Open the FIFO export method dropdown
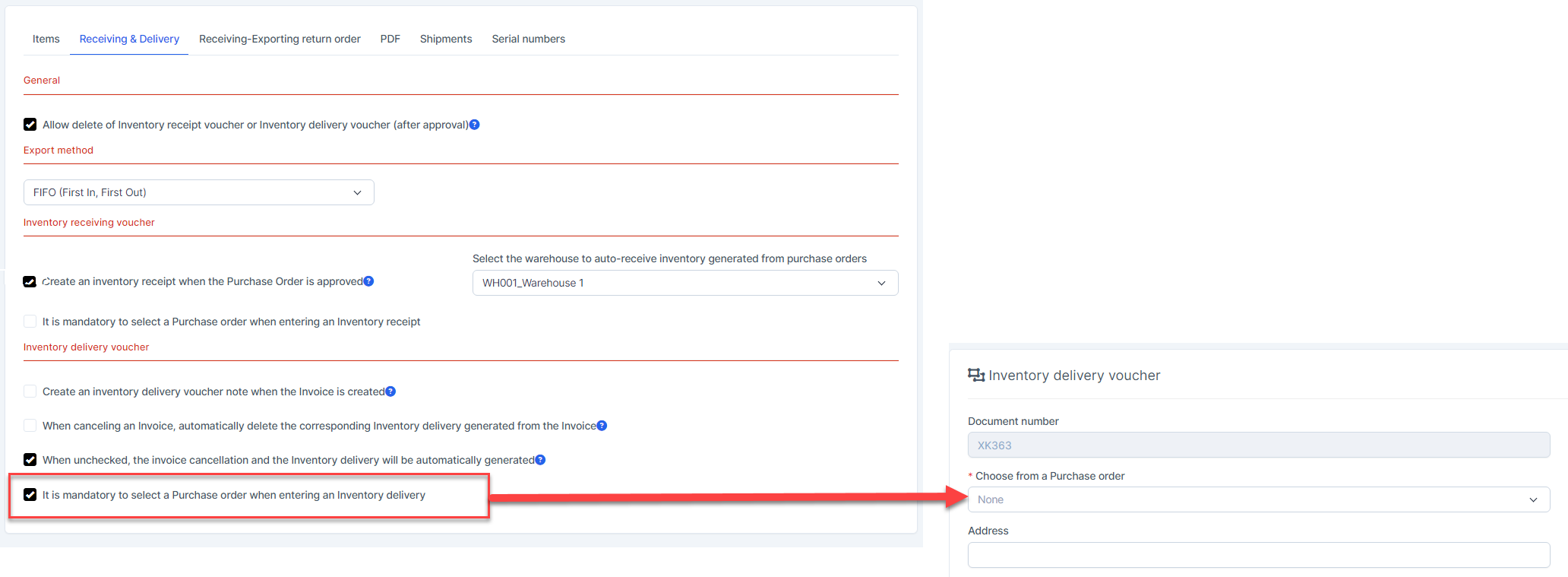The height and width of the screenshot is (577, 1568). (198, 192)
